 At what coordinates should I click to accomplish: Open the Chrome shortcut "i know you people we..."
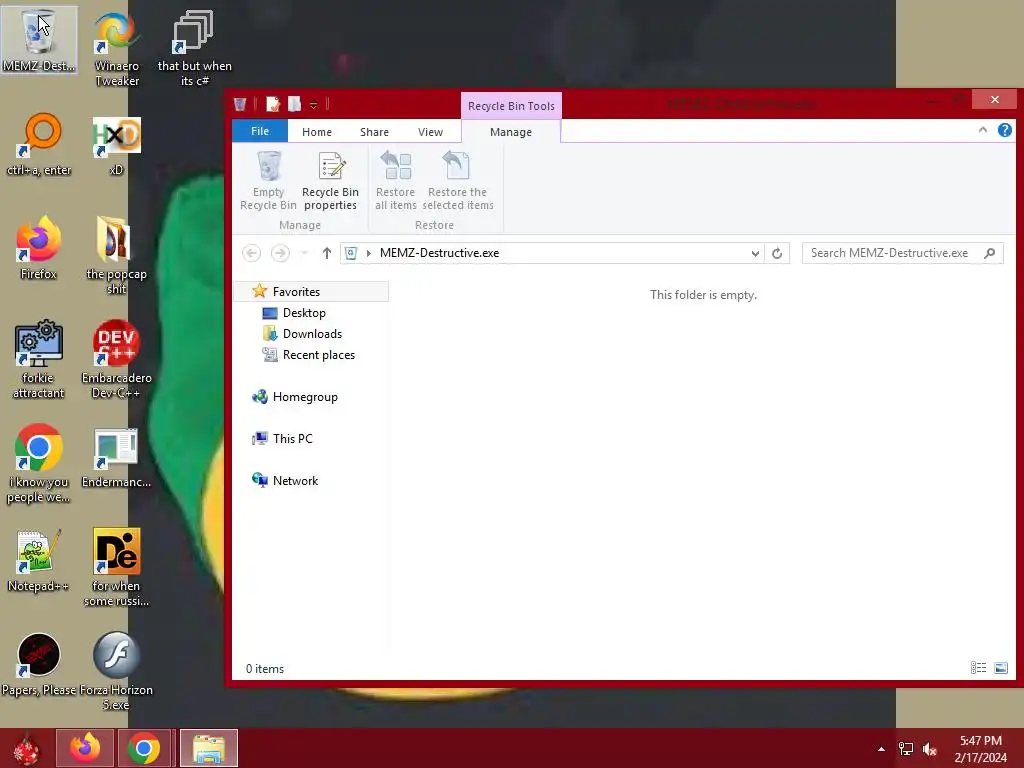pos(39,464)
